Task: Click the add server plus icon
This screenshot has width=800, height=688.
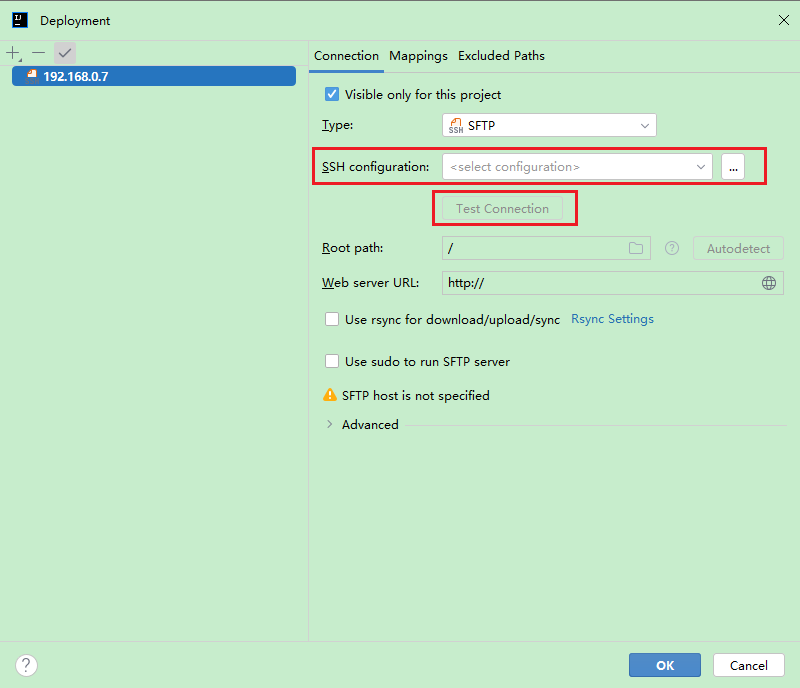Action: tap(13, 53)
